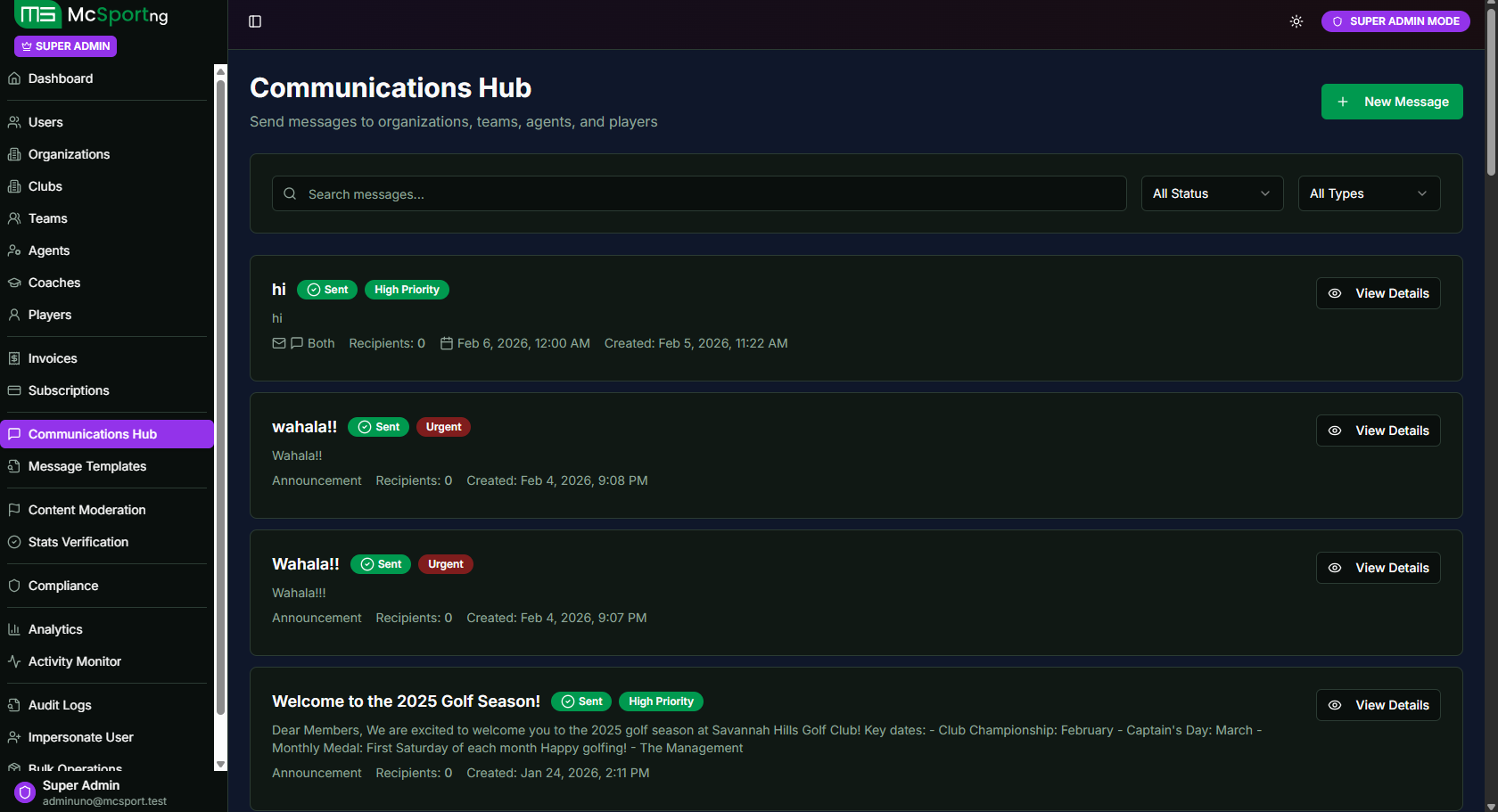The height and width of the screenshot is (812, 1498).
Task: Click the Super Admin avatar icon
Action: 25,791
